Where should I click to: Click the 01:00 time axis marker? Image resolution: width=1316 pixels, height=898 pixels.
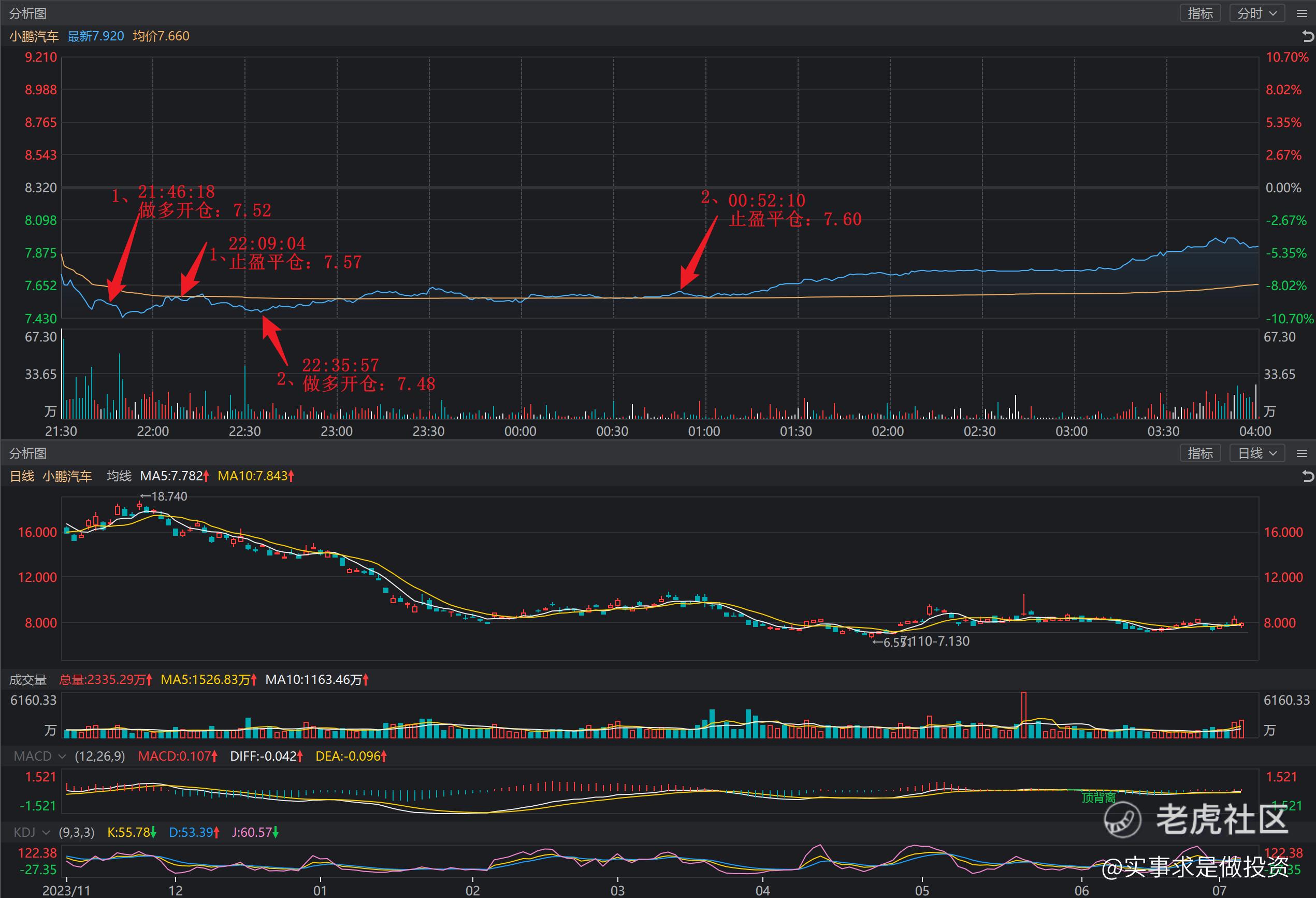tap(704, 431)
